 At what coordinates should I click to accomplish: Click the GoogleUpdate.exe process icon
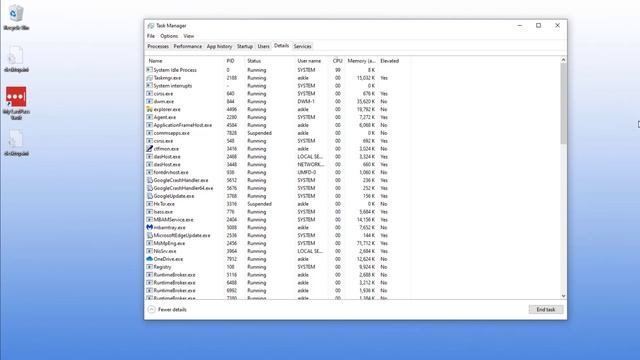[x=149, y=196]
